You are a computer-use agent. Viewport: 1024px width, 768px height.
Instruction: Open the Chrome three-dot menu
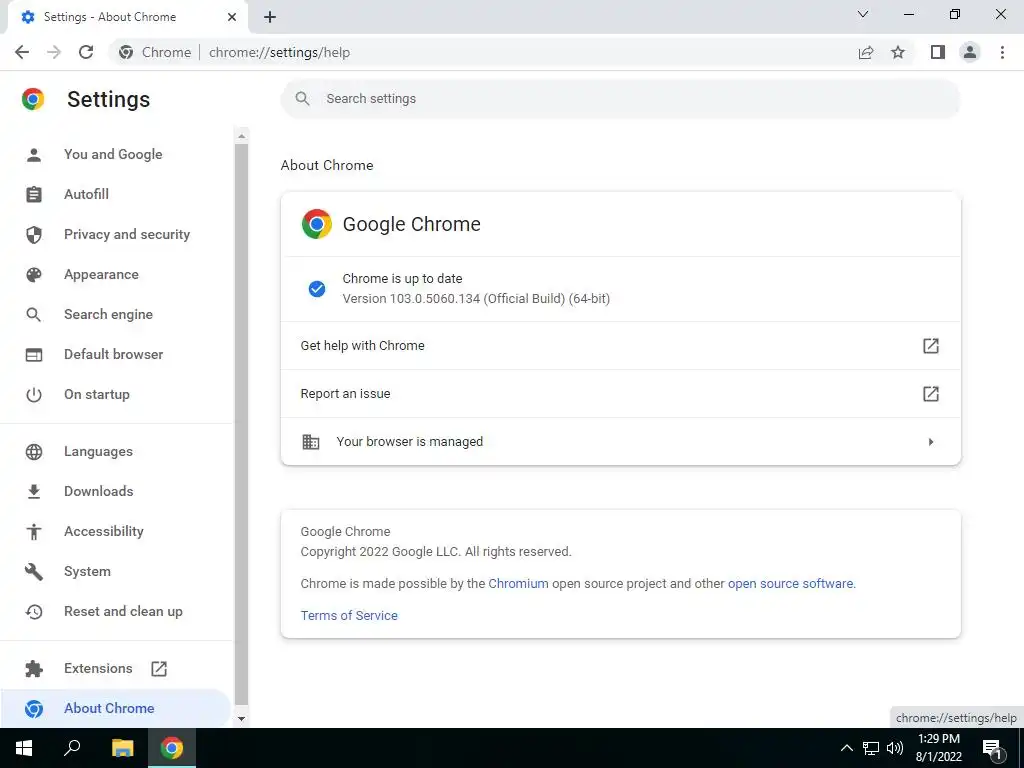pyautogui.click(x=1002, y=52)
